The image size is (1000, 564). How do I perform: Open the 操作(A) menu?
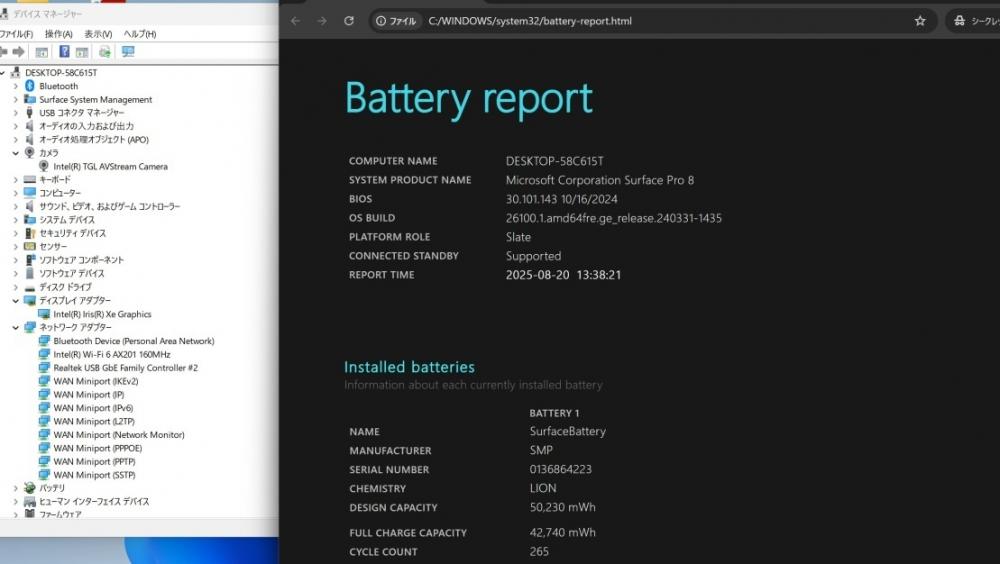[59, 34]
